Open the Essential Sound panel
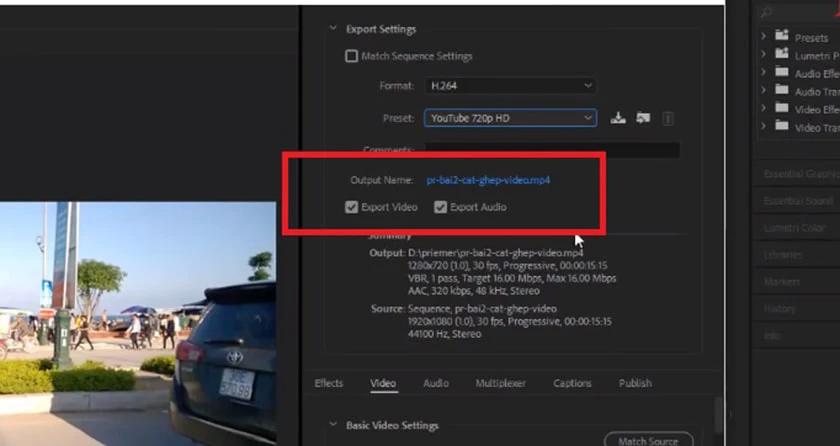The image size is (840, 446). (x=798, y=201)
